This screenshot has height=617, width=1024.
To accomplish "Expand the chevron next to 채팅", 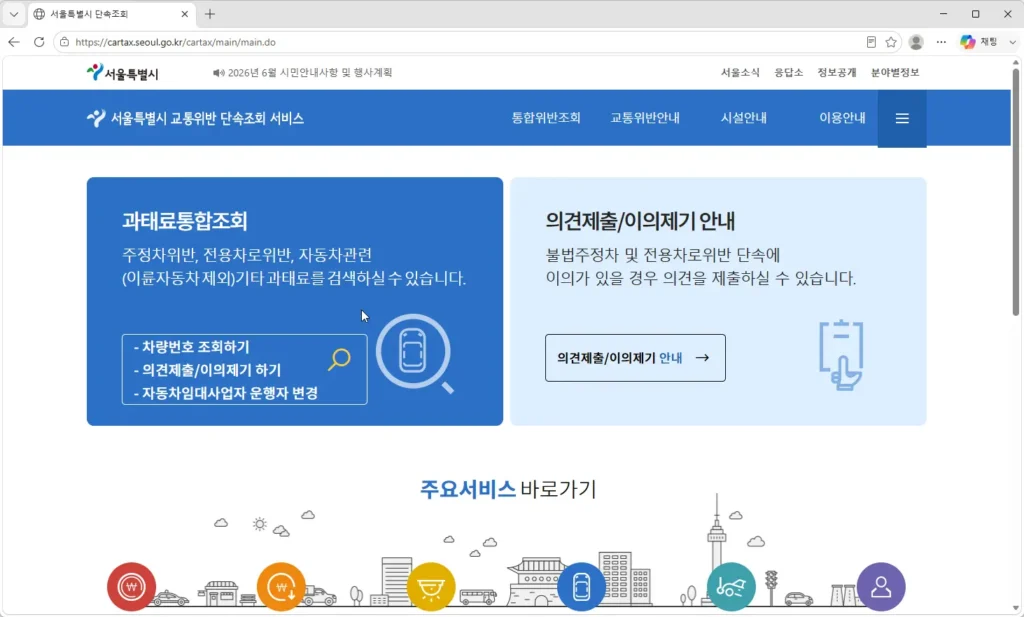I will coord(1012,42).
